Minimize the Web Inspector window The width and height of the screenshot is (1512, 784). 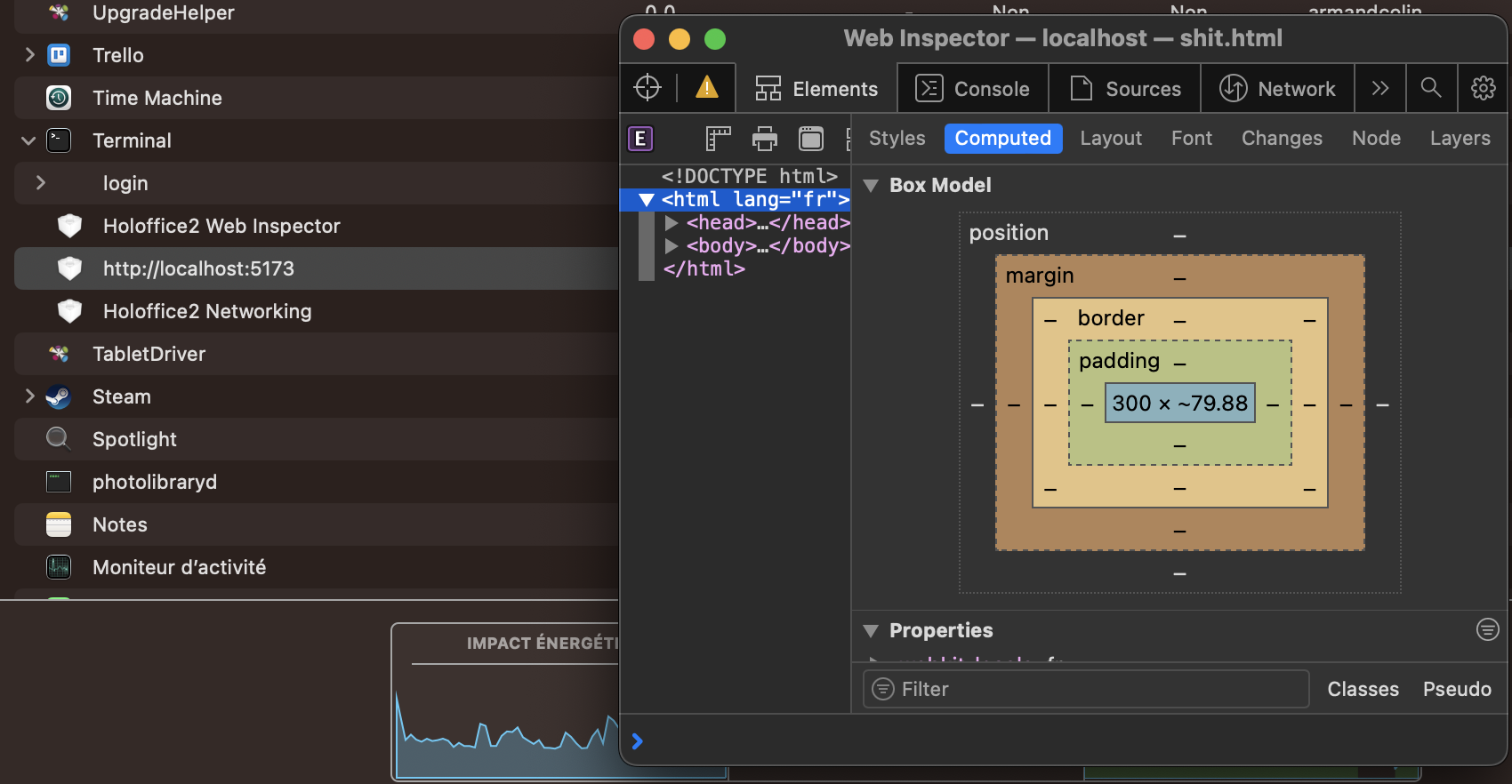680,39
